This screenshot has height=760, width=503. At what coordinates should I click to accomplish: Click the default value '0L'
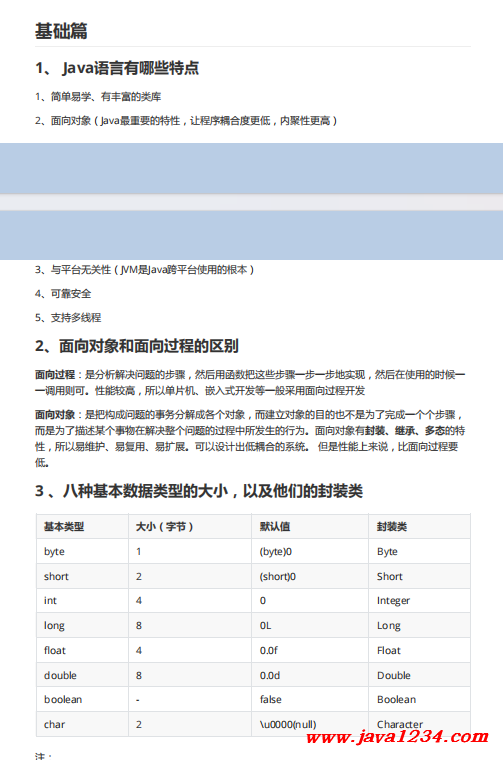pyautogui.click(x=266, y=625)
